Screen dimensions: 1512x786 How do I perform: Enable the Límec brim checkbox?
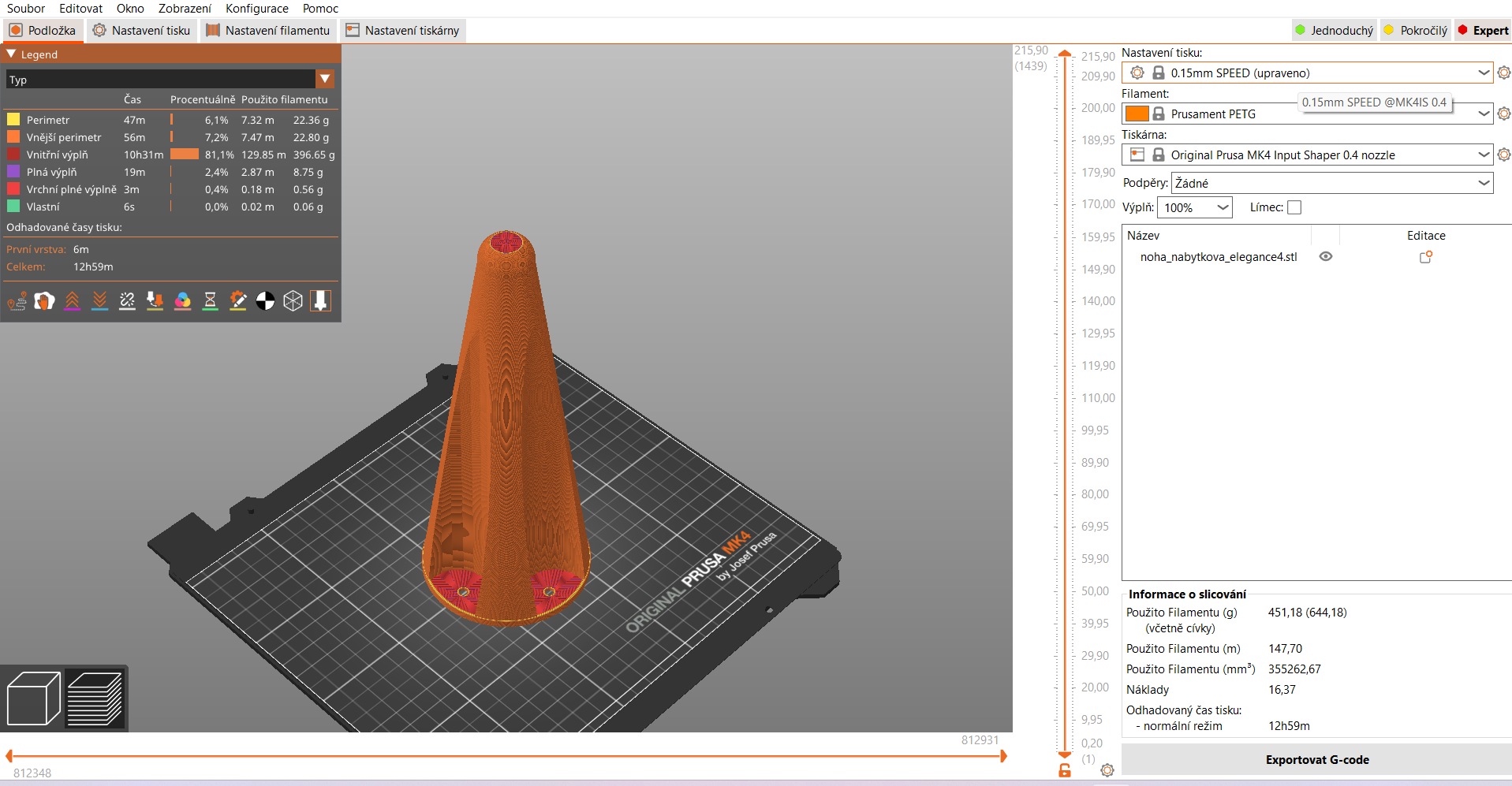click(x=1294, y=207)
